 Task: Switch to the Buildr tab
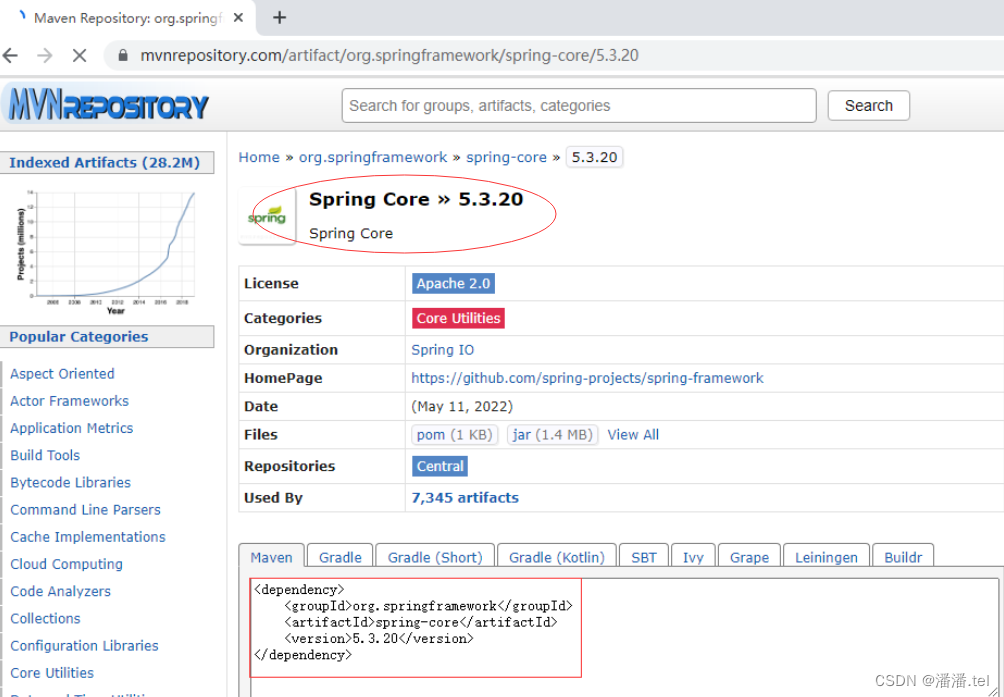(903, 557)
